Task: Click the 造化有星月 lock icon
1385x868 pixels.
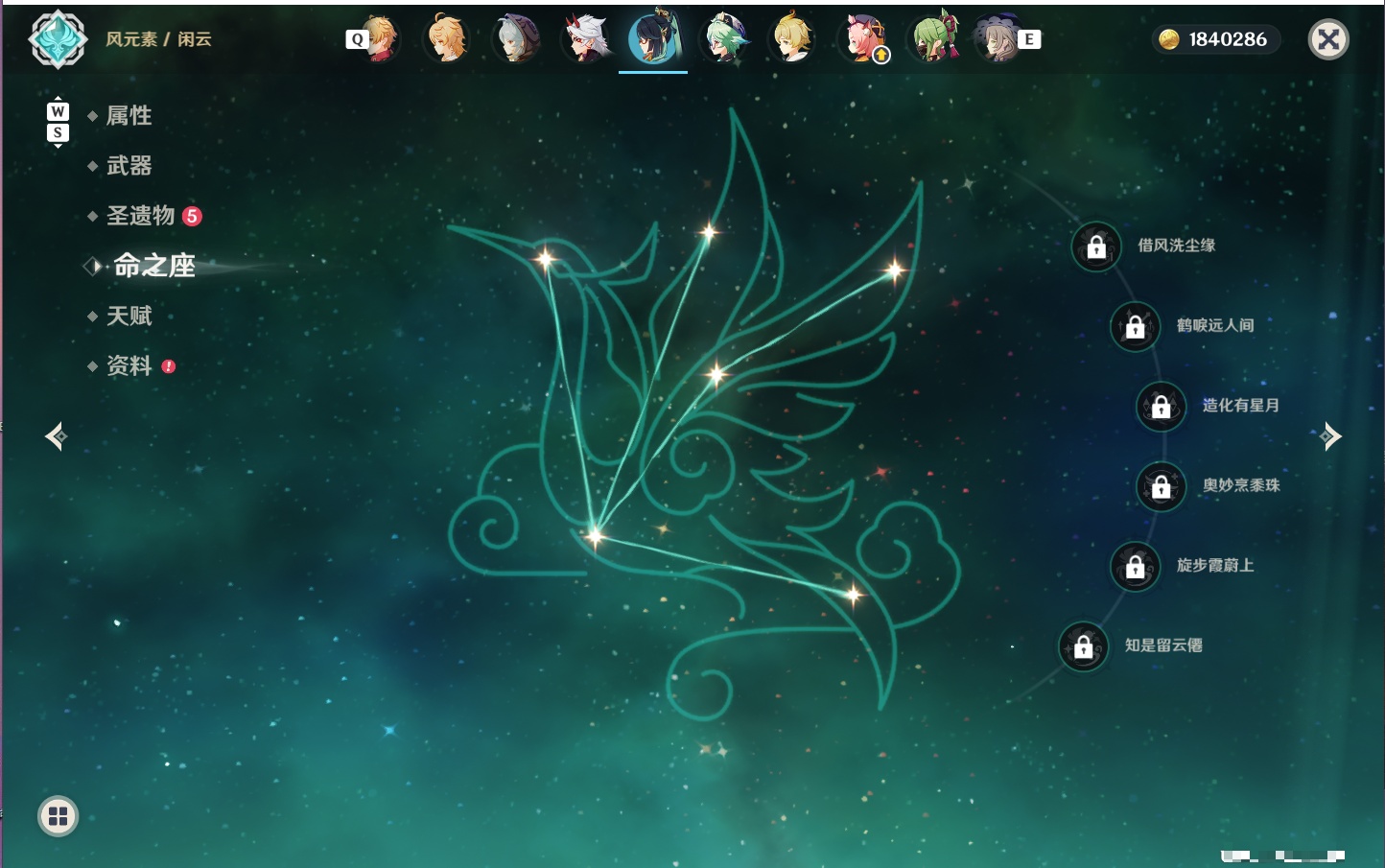Action: [1162, 406]
